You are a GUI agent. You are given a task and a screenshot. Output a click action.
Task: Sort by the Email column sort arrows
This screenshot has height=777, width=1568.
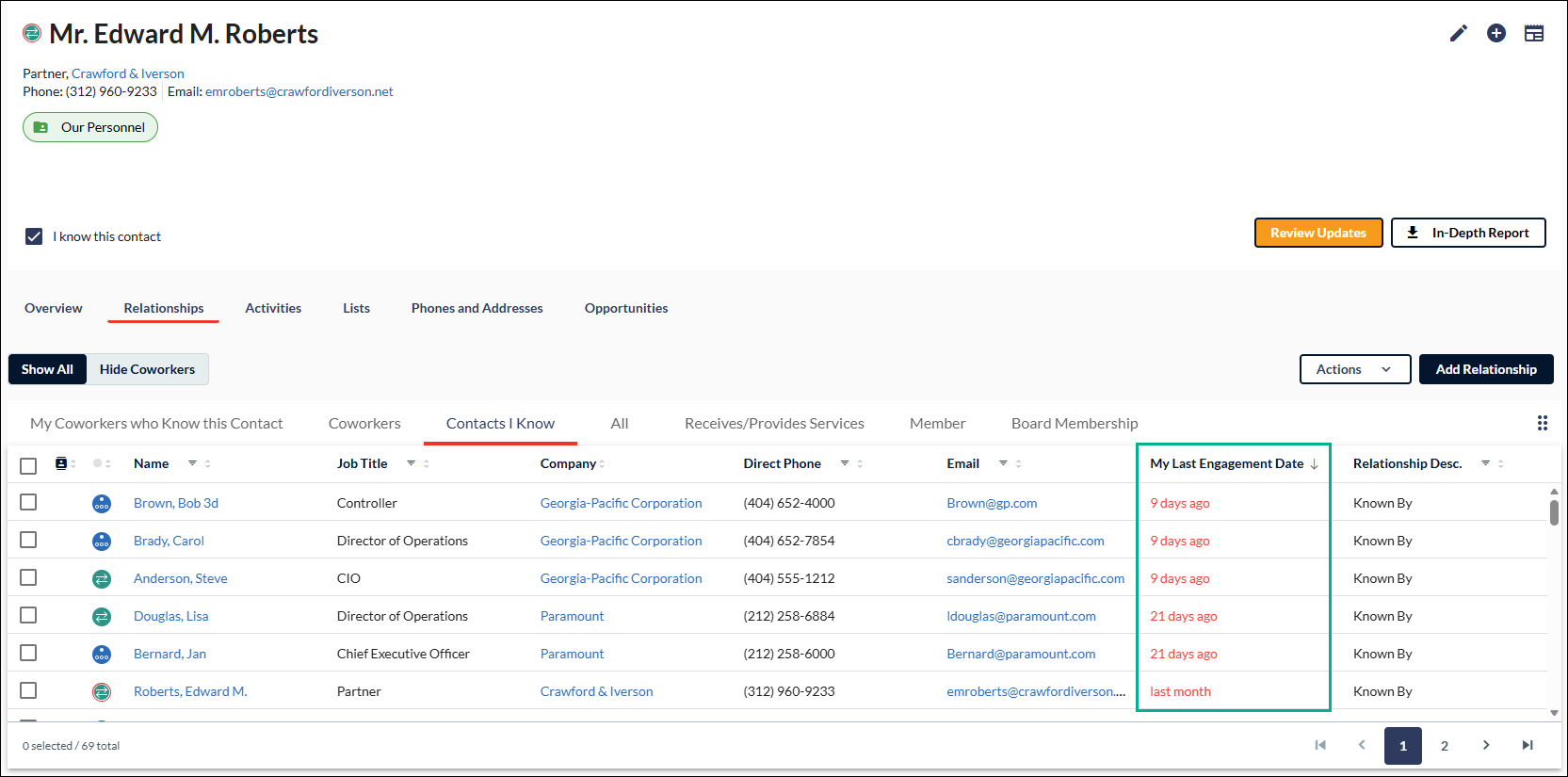1018,463
